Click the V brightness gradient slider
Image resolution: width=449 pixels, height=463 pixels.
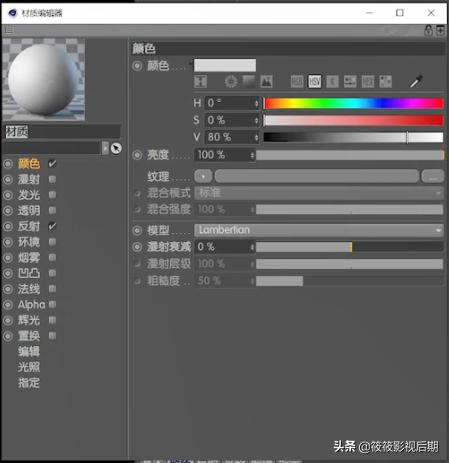pyautogui.click(x=353, y=137)
